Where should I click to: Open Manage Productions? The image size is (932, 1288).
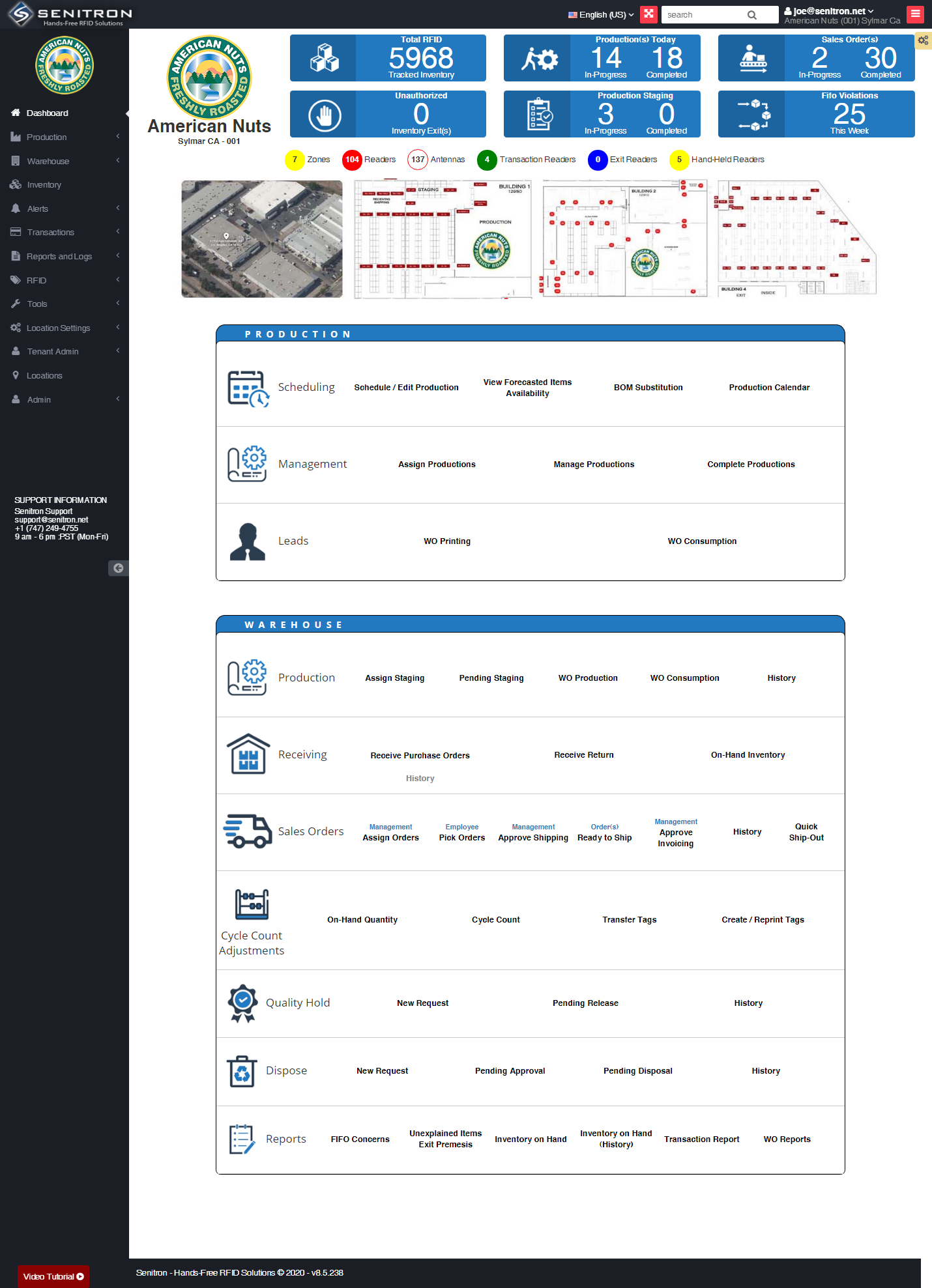coord(594,465)
